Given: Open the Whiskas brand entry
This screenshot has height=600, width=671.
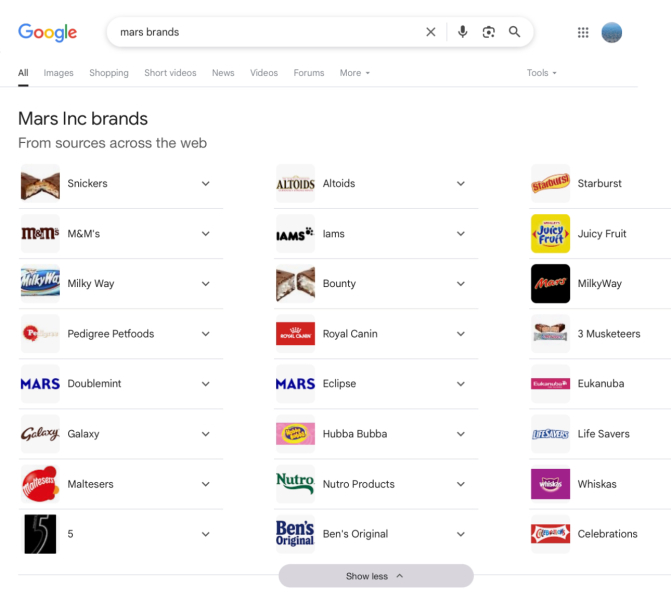Looking at the screenshot, I should [600, 484].
